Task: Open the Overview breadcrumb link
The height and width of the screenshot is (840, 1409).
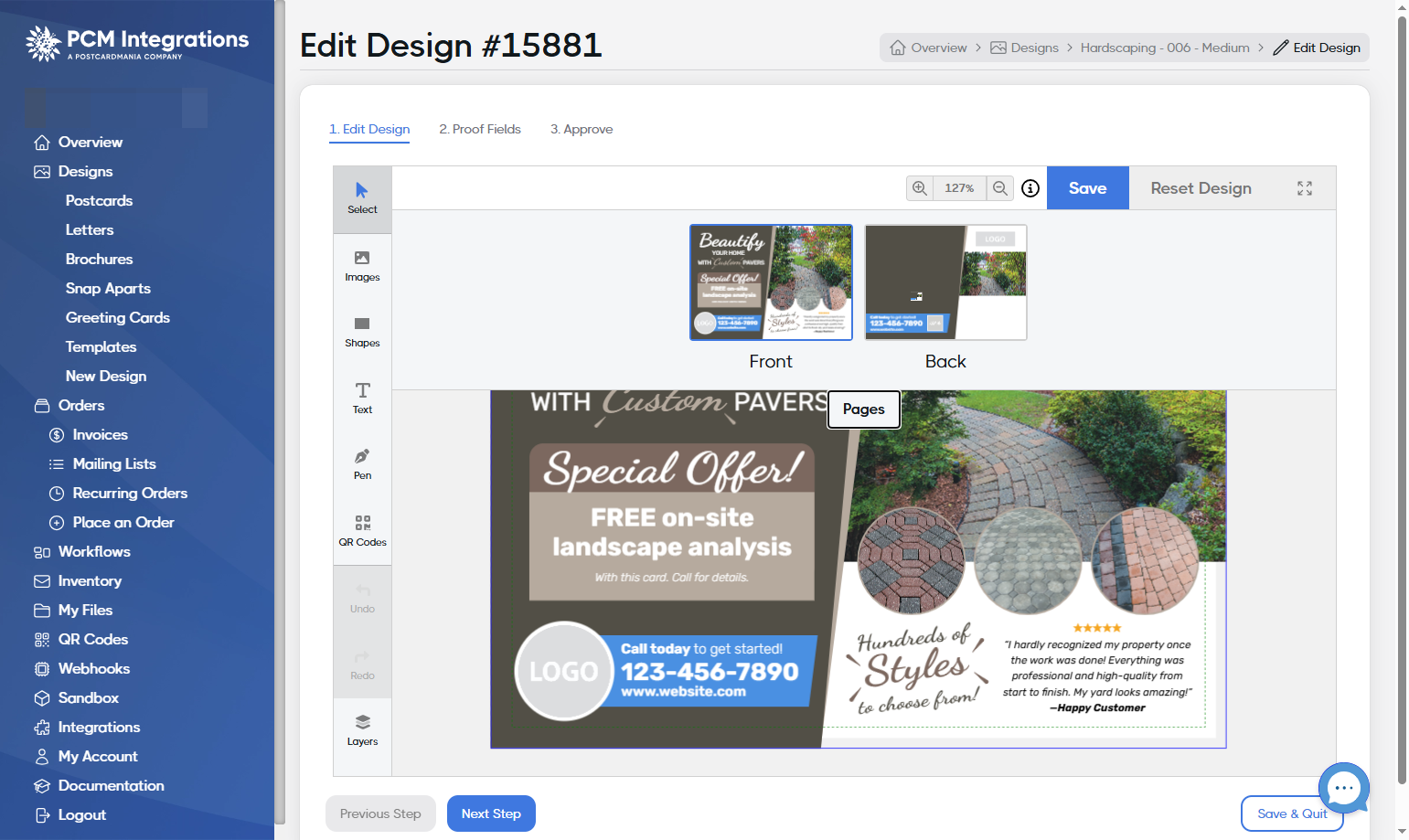Action: (928, 48)
